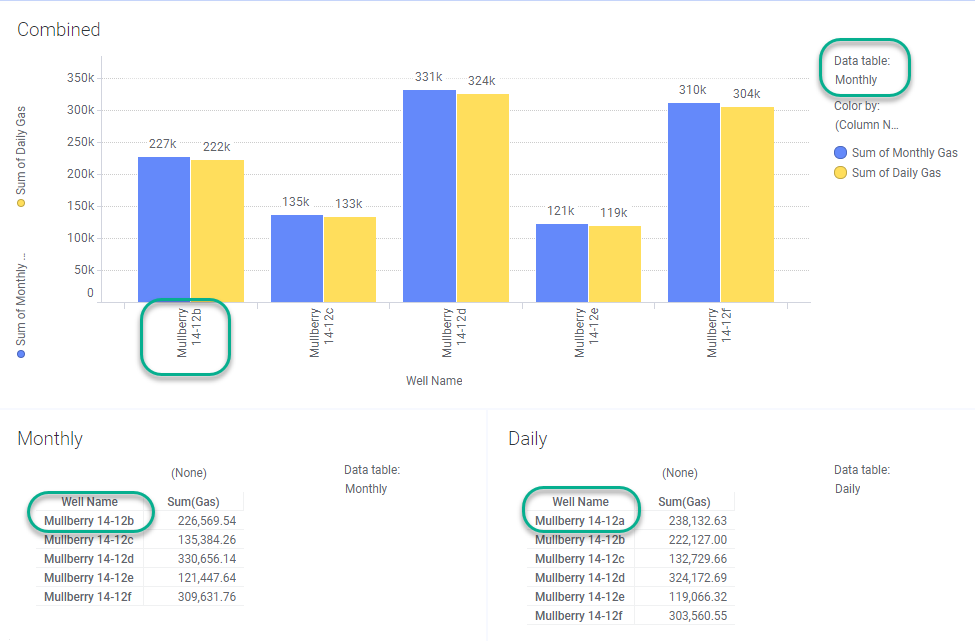The height and width of the screenshot is (641, 975).
Task: Click the Well Name header in Monthly table
Action: (x=90, y=502)
